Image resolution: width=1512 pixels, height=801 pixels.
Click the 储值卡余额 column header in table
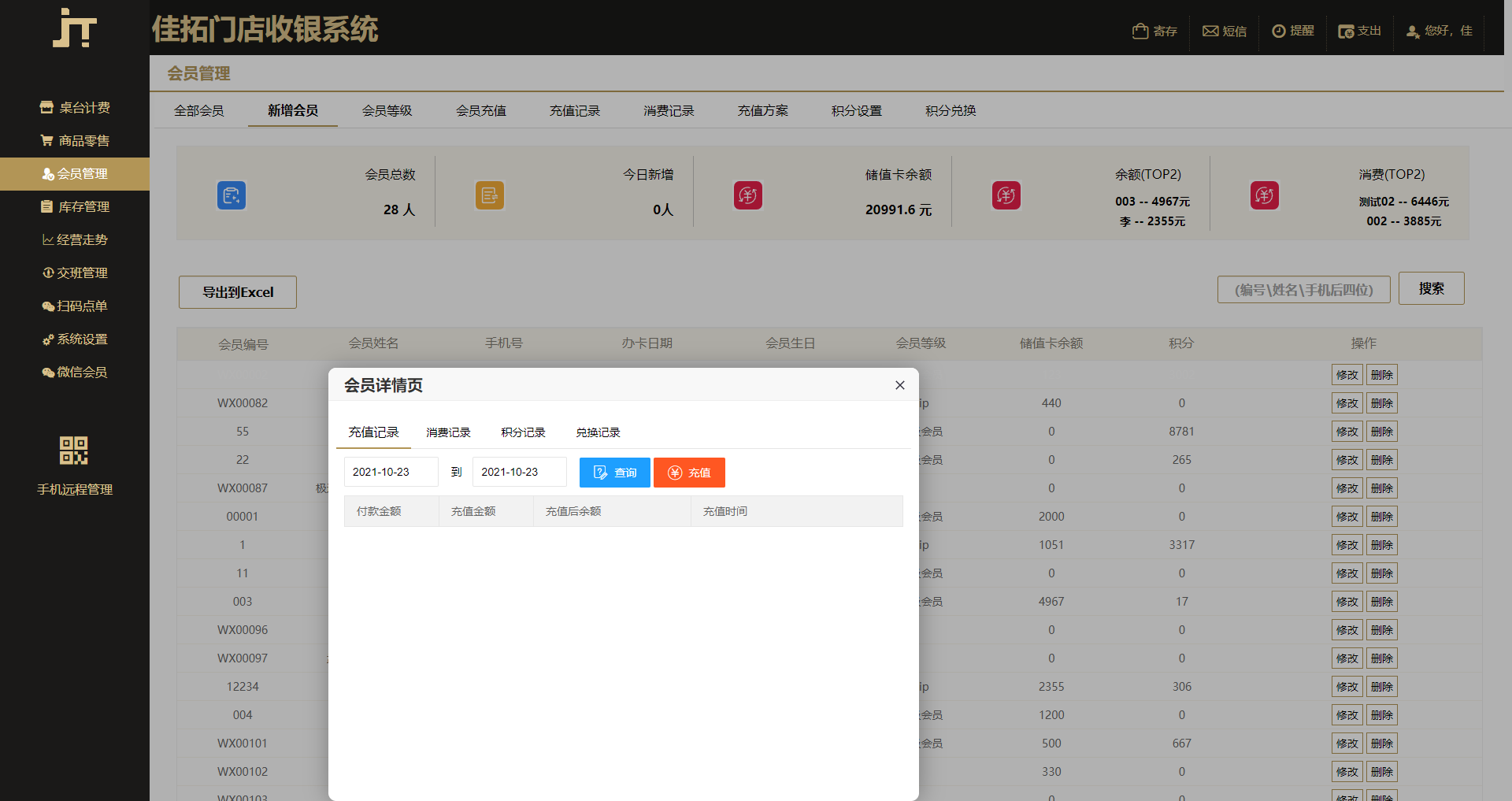(1051, 343)
